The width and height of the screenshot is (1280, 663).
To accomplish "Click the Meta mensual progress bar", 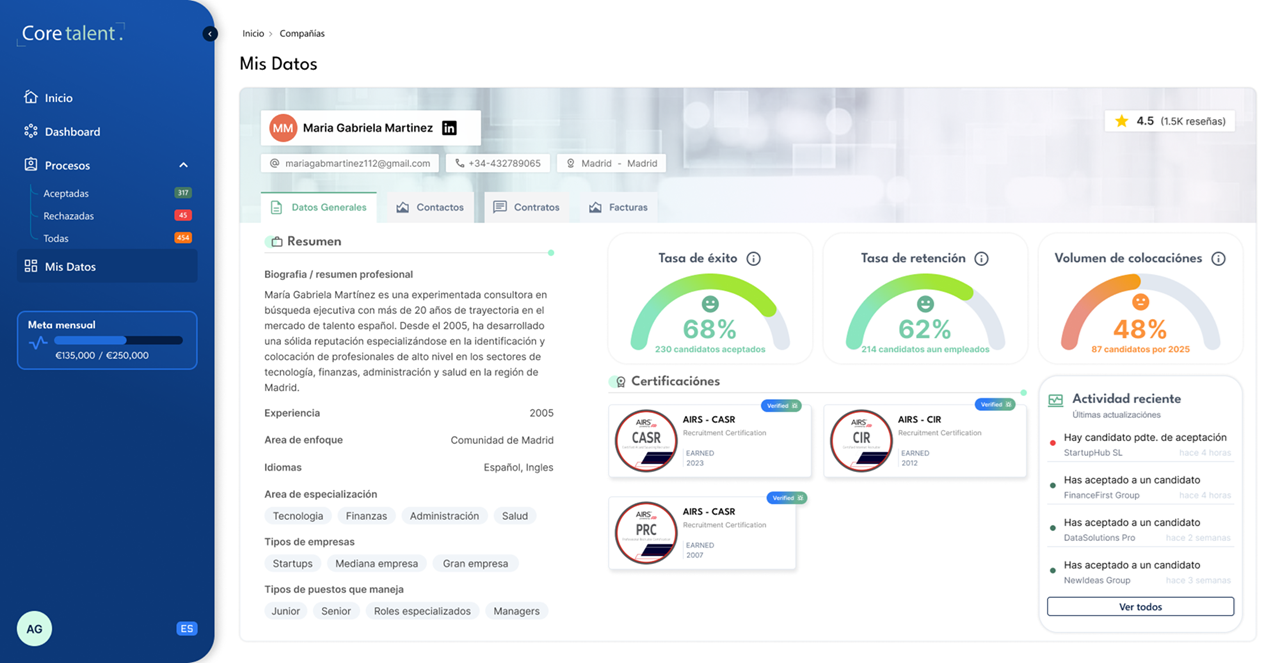I will (x=118, y=341).
